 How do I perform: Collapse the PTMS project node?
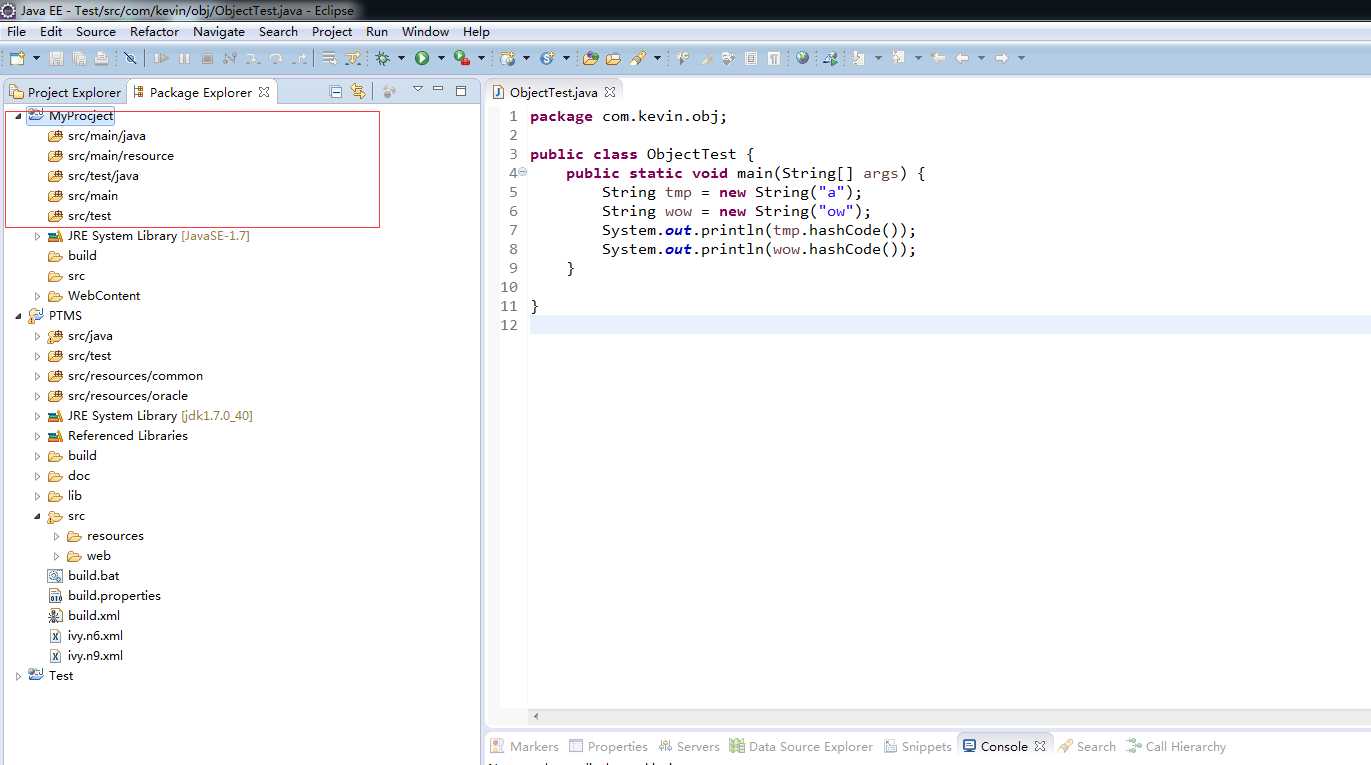click(x=18, y=316)
